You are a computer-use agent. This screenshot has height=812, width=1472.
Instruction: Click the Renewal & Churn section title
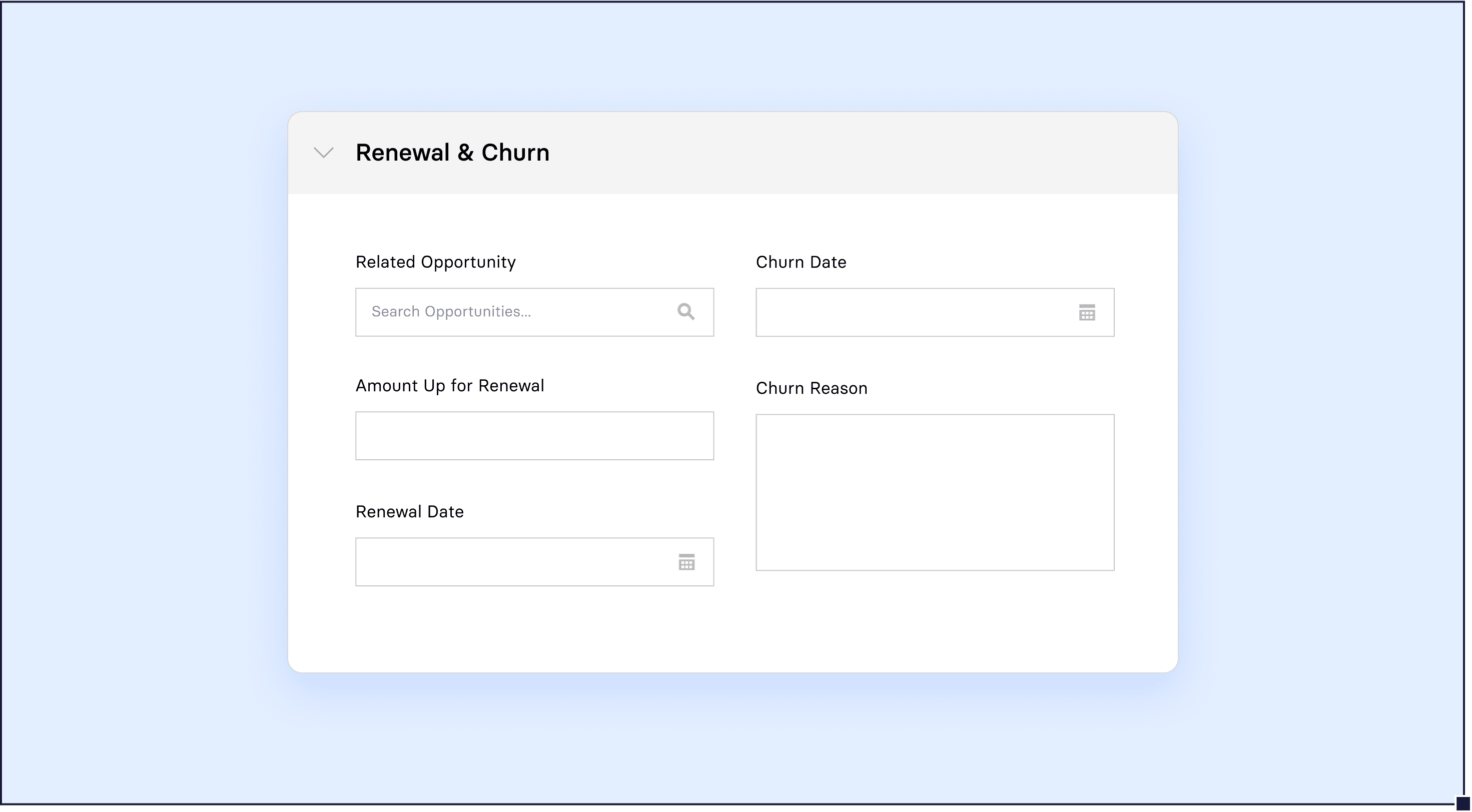coord(452,153)
